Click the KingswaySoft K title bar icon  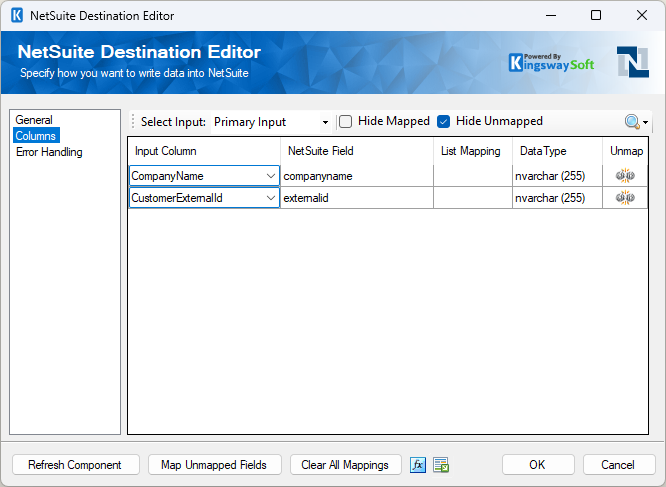17,15
